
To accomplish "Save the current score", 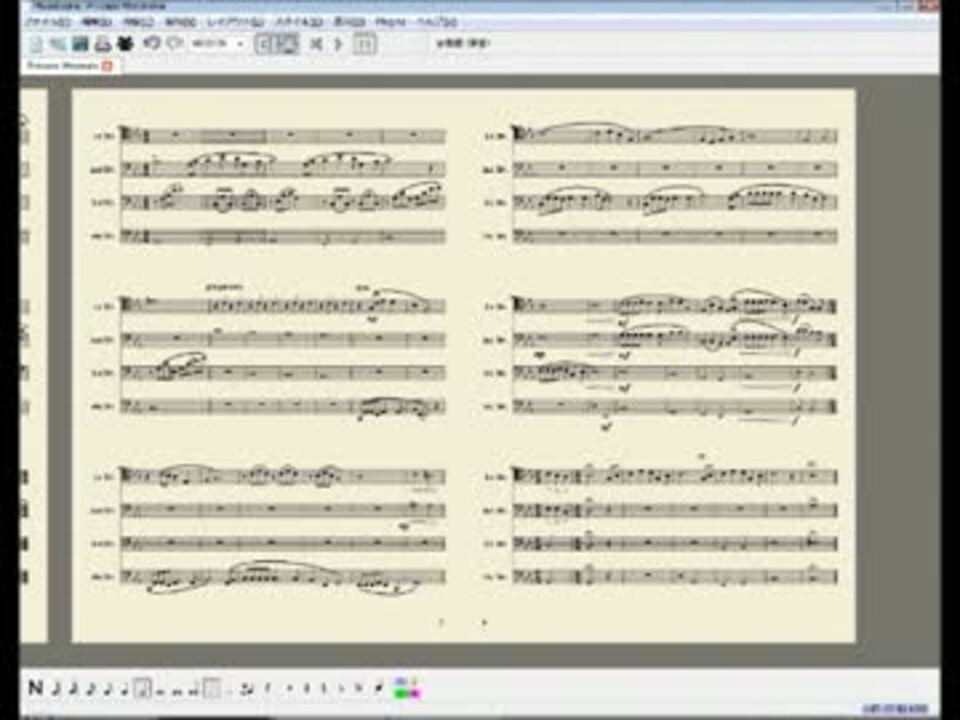I will pyautogui.click(x=80, y=43).
